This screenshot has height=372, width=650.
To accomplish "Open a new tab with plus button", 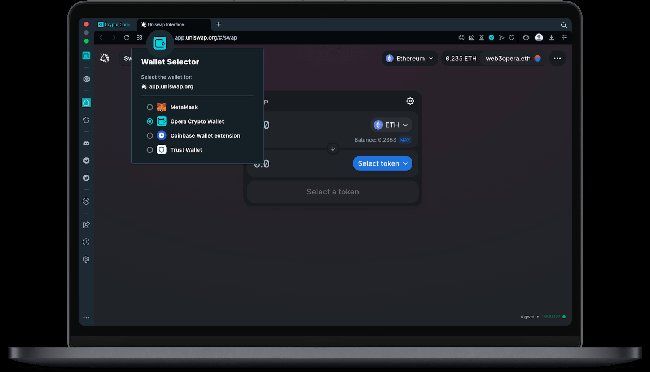I will [x=218, y=24].
